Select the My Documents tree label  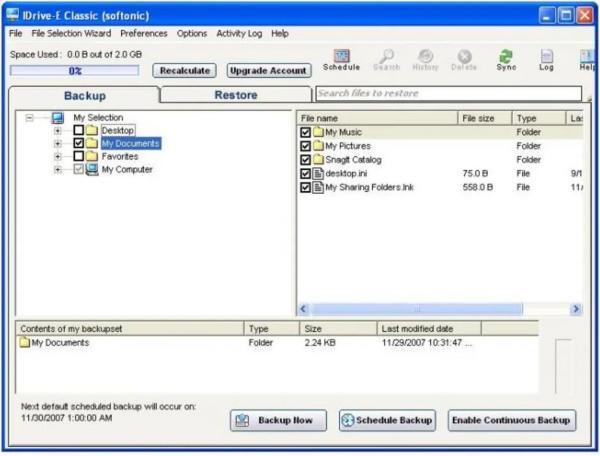[x=131, y=143]
